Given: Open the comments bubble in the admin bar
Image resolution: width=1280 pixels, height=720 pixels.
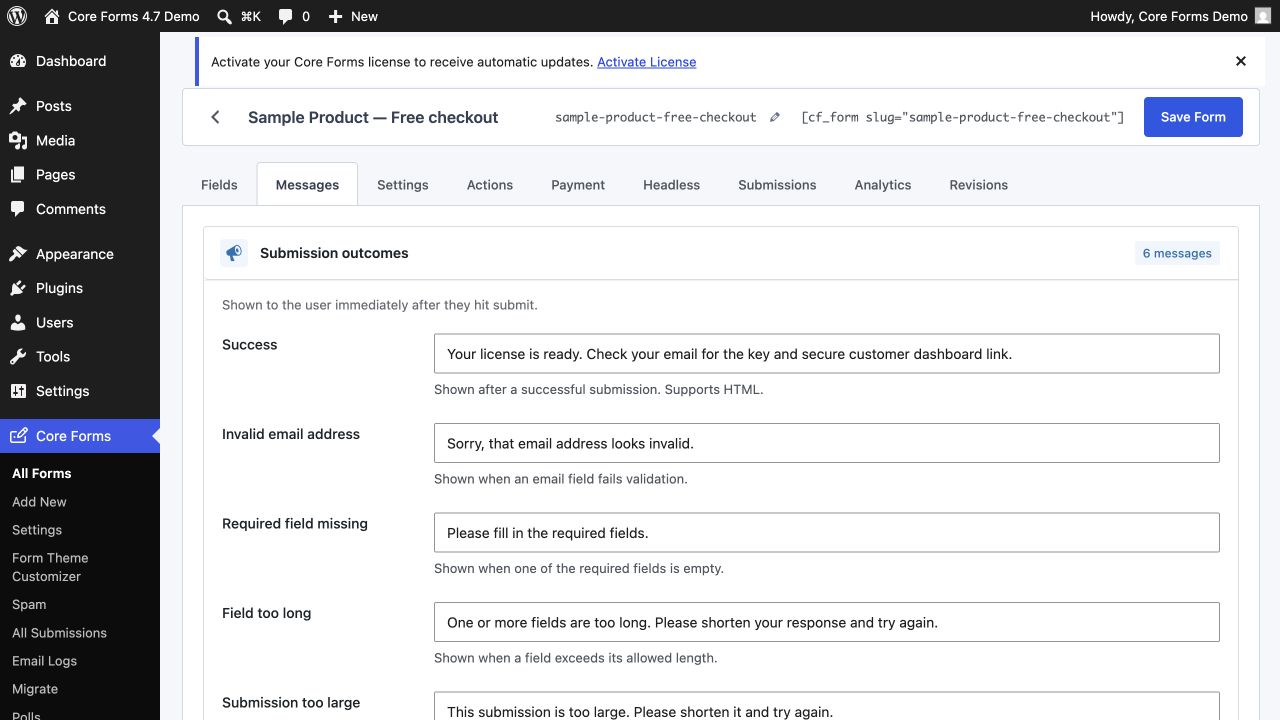Looking at the screenshot, I should [x=286, y=17].
